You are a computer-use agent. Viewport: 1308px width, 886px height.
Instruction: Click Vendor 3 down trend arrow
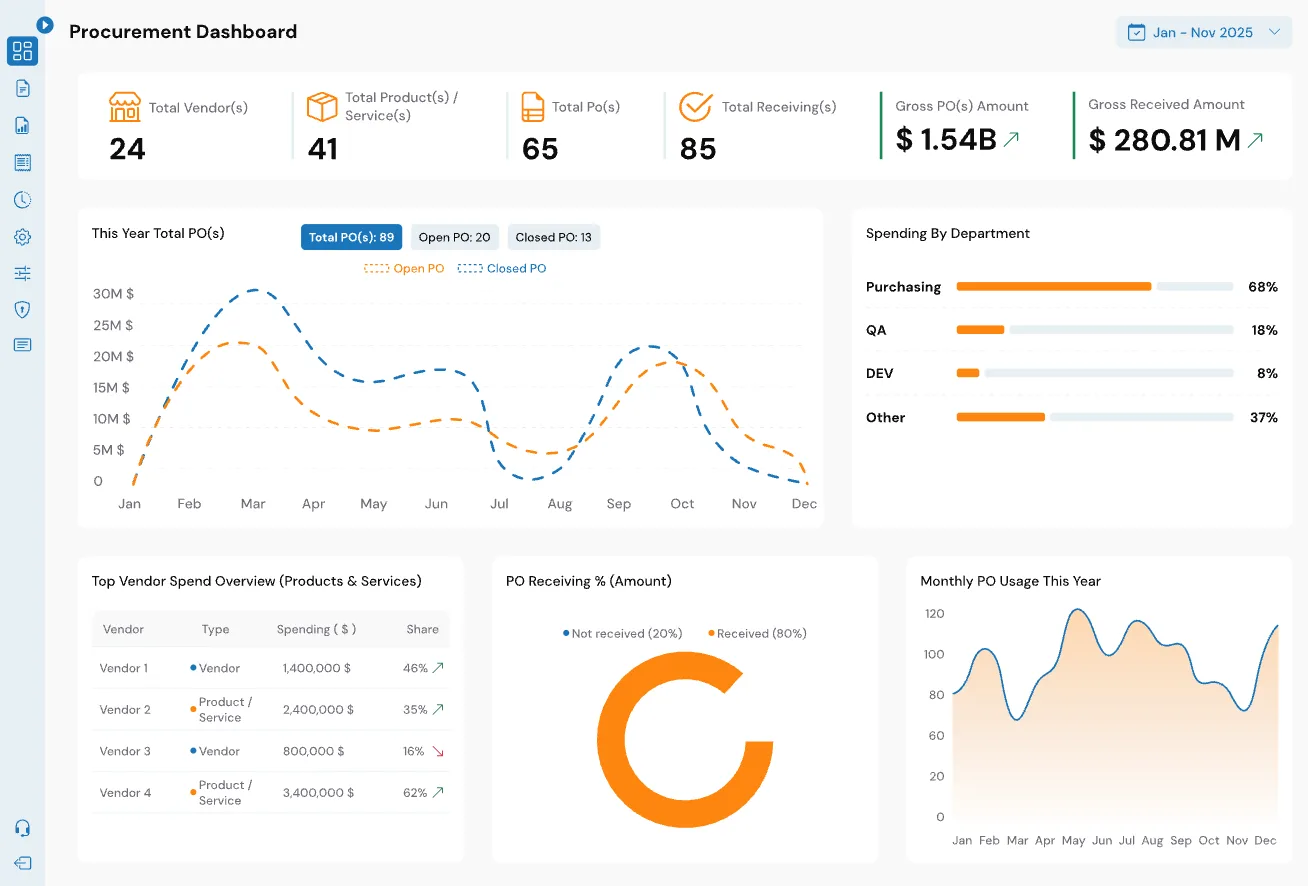click(438, 751)
